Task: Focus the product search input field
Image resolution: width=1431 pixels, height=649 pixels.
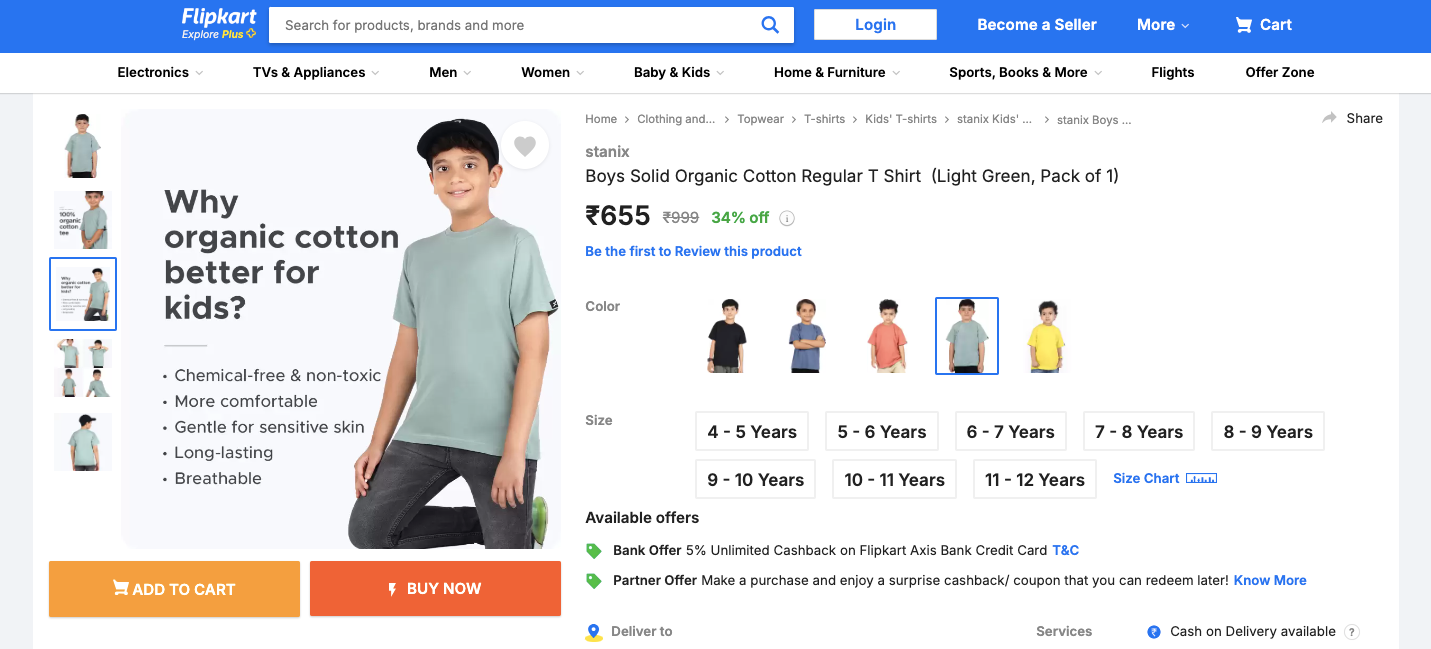Action: 515,25
